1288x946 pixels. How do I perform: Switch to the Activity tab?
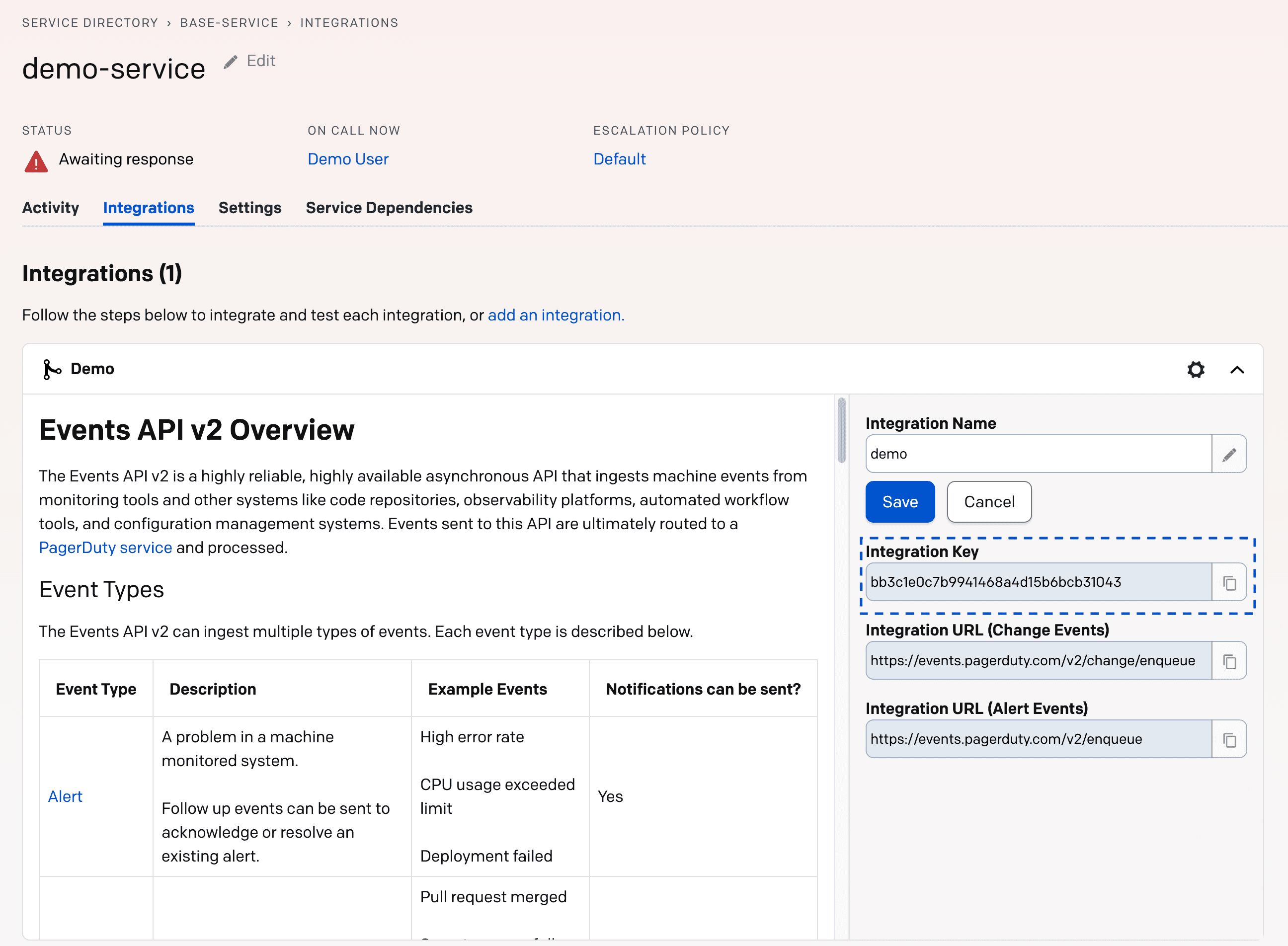(50, 208)
